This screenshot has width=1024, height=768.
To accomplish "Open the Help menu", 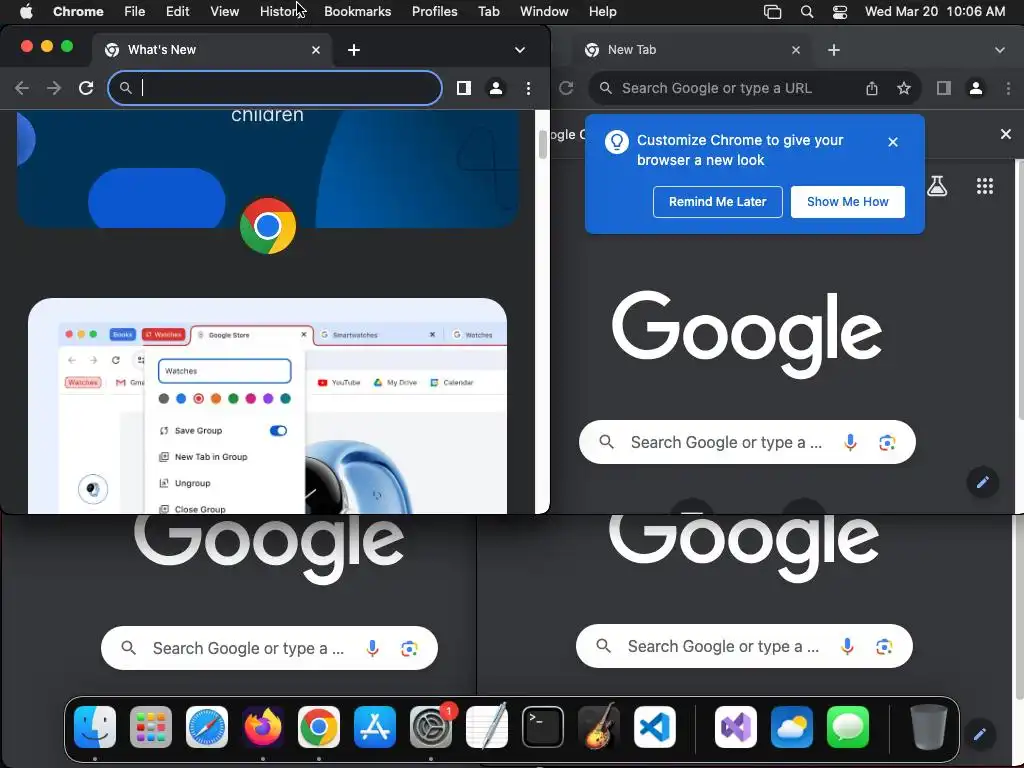I will pos(602,12).
